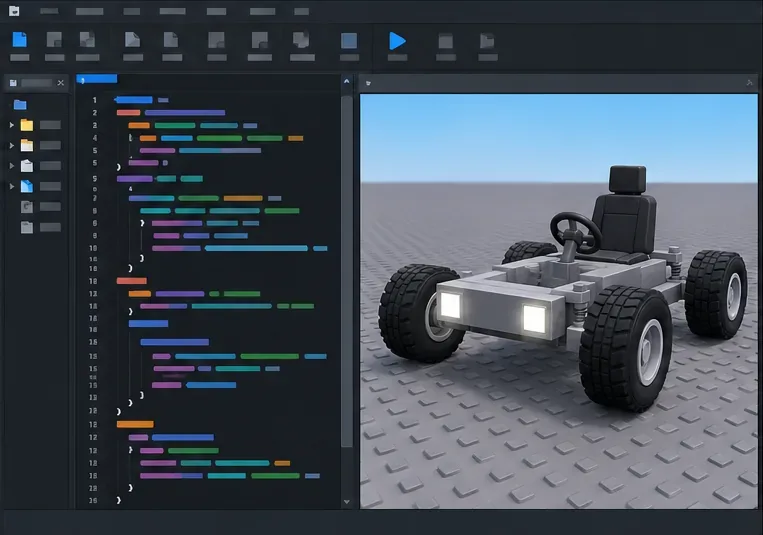
Task: Open the last item in the top menu bar
Action: pyautogui.click(x=302, y=11)
